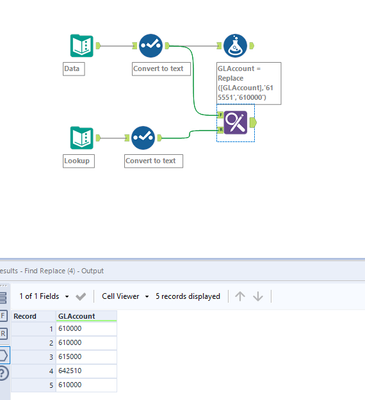365x400 pixels.
Task: Click record number 3 row header
Action: [x=34, y=357]
